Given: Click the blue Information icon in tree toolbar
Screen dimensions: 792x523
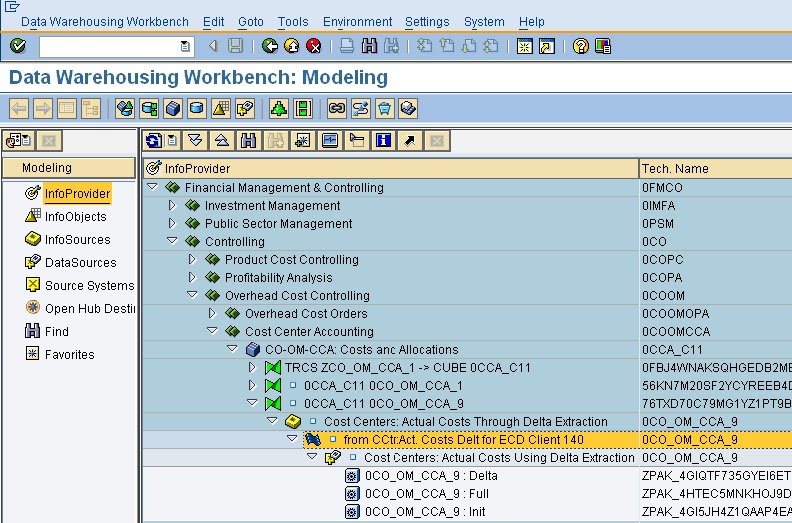Looking at the screenshot, I should pos(383,140).
